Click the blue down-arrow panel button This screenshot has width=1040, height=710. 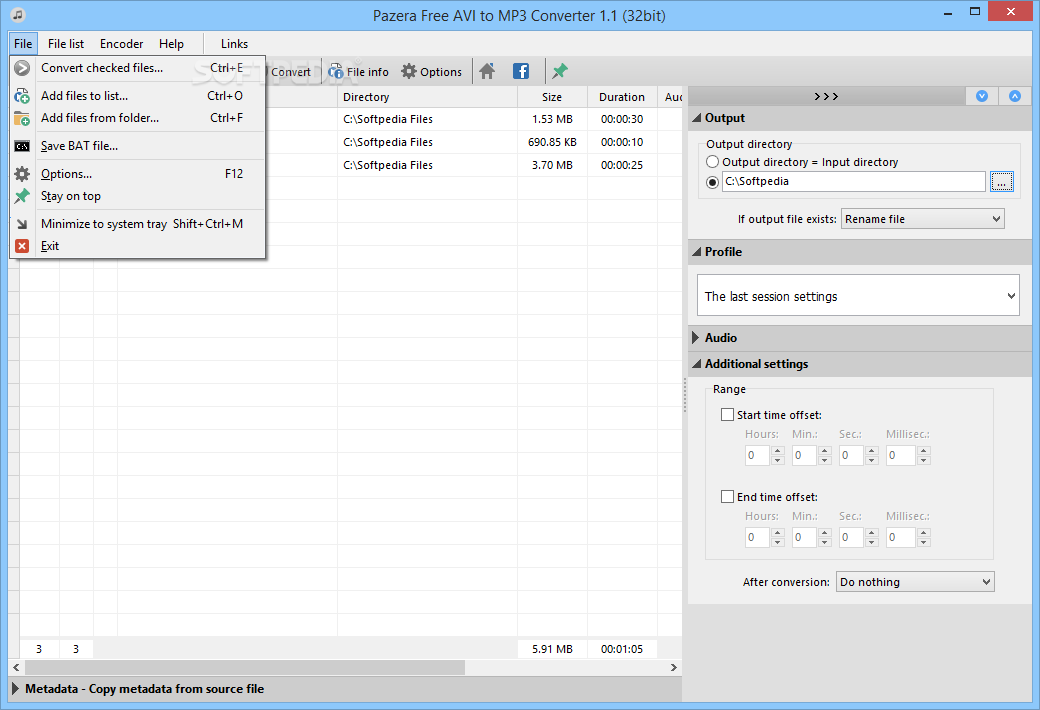pos(982,96)
